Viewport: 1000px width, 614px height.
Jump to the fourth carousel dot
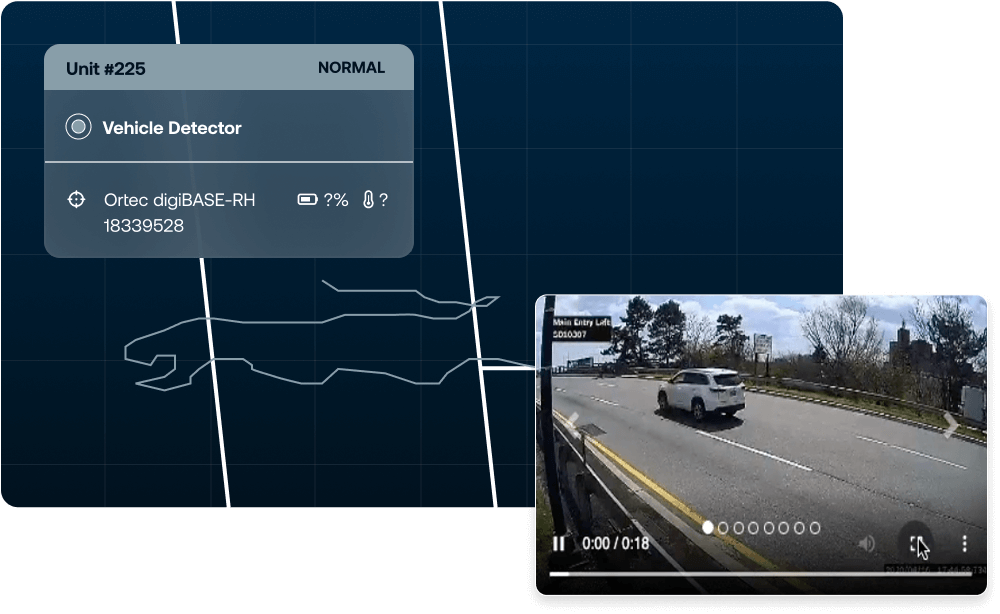pos(754,527)
